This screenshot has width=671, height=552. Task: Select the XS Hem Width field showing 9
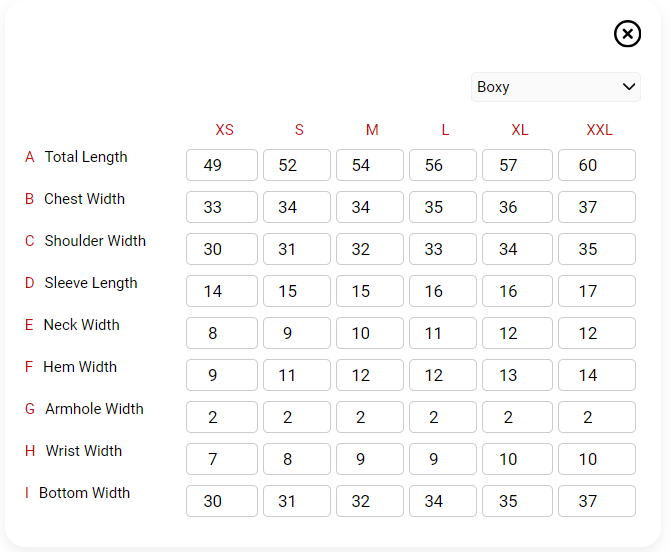(x=222, y=375)
